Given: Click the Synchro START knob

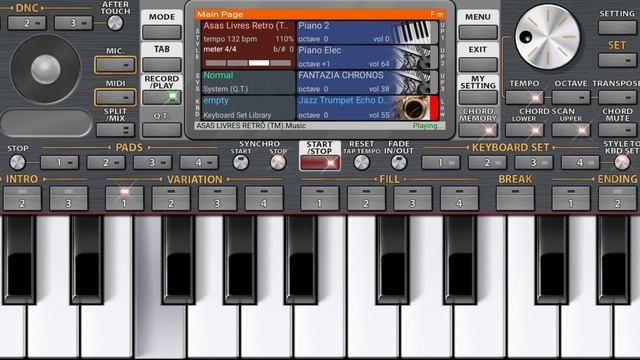Looking at the screenshot, I should [240, 162].
